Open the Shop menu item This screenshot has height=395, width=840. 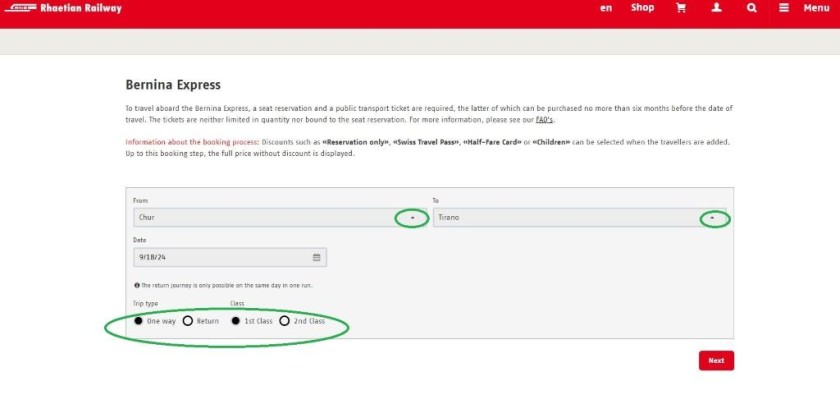642,8
